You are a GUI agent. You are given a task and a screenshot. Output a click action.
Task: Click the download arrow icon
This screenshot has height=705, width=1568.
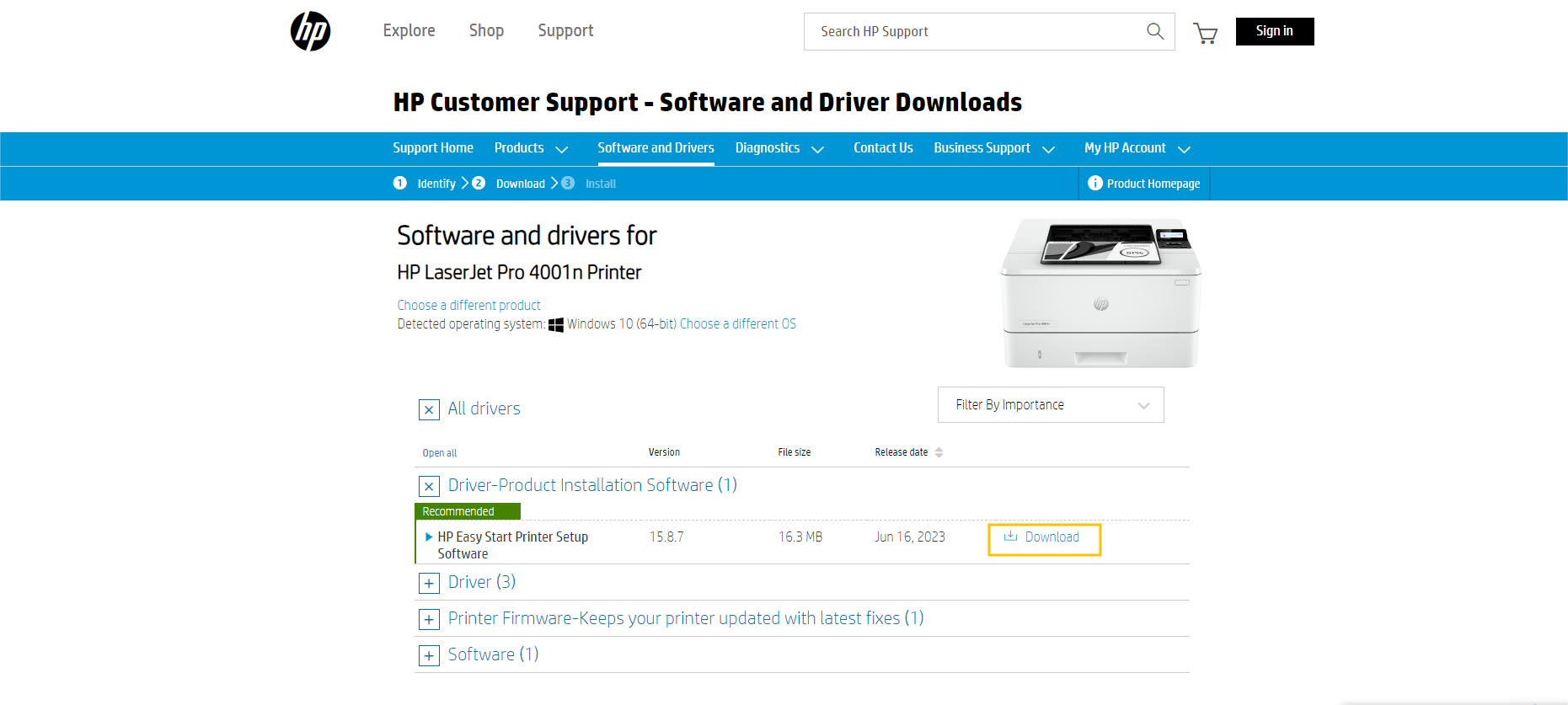pyautogui.click(x=1010, y=536)
